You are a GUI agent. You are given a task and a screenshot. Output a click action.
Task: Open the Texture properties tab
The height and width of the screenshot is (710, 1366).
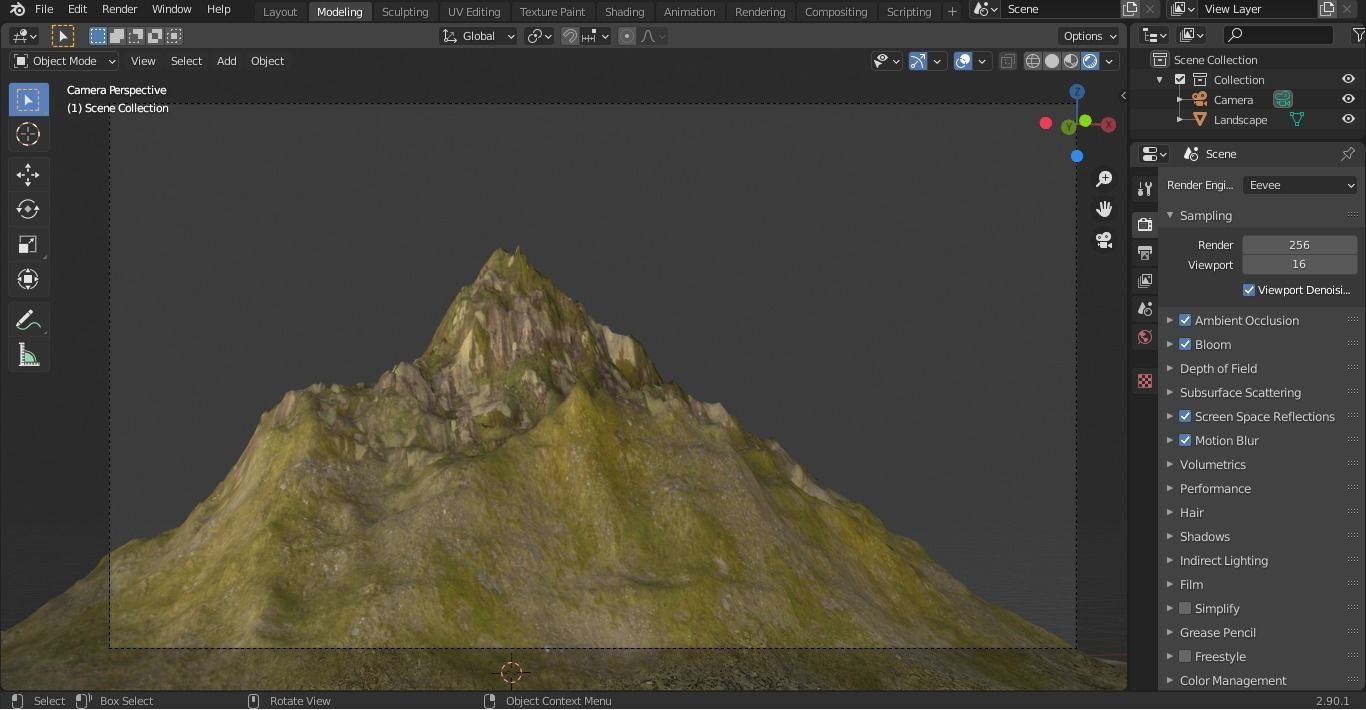pos(1145,381)
